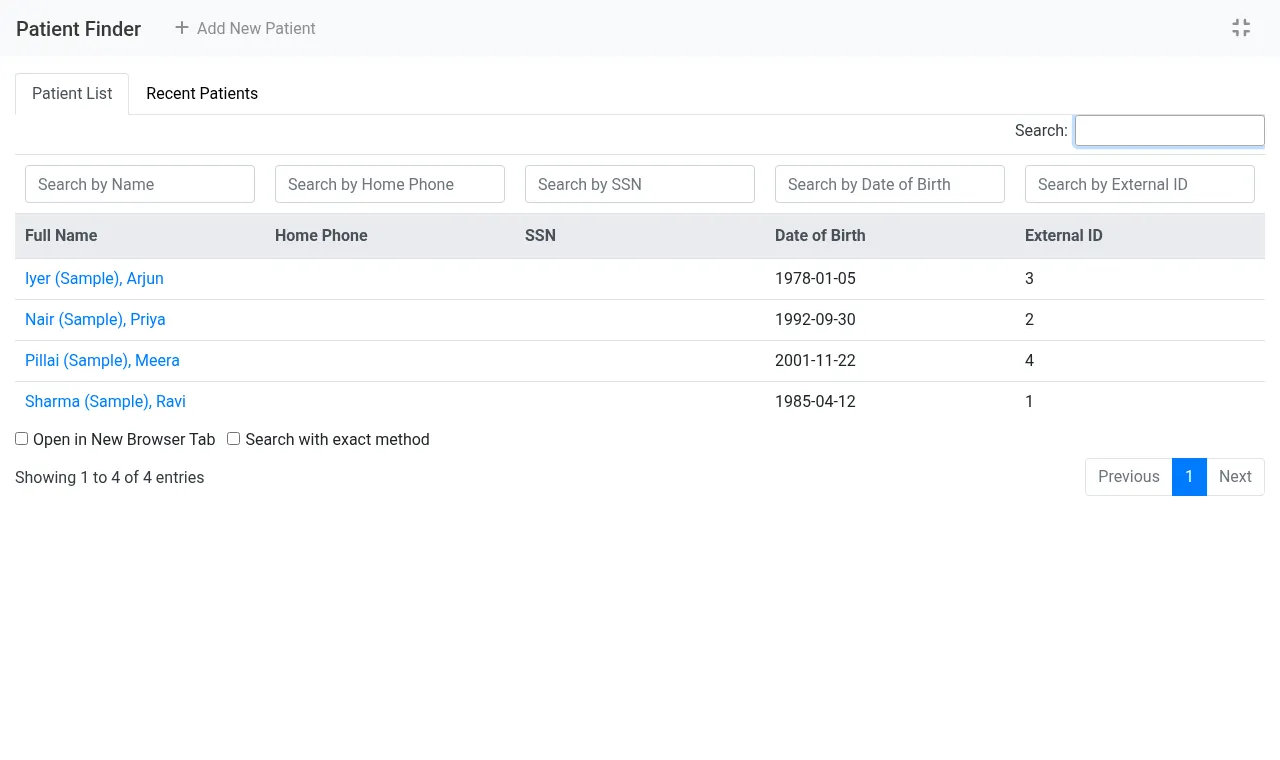The image size is (1280, 760).
Task: Click the Next pagination button
Action: 1235,477
